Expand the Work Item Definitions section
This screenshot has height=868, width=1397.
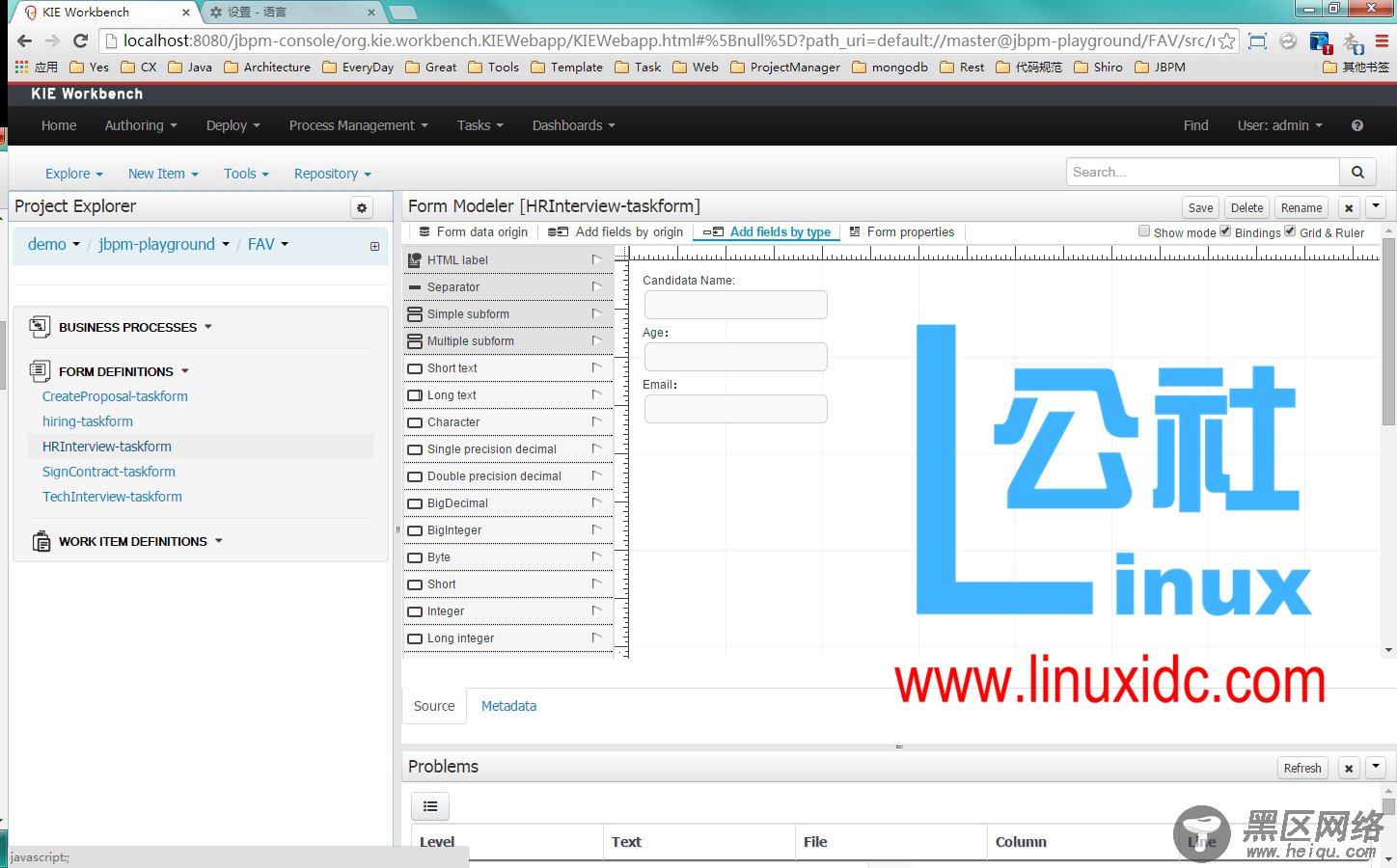click(x=219, y=541)
